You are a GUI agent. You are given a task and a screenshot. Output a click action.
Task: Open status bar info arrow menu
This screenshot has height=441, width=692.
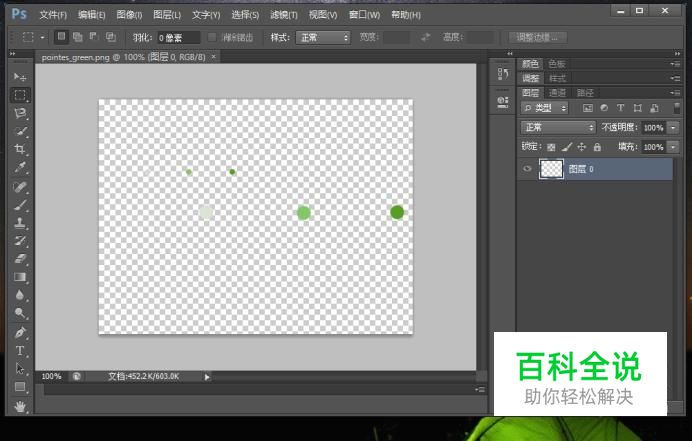(x=207, y=377)
